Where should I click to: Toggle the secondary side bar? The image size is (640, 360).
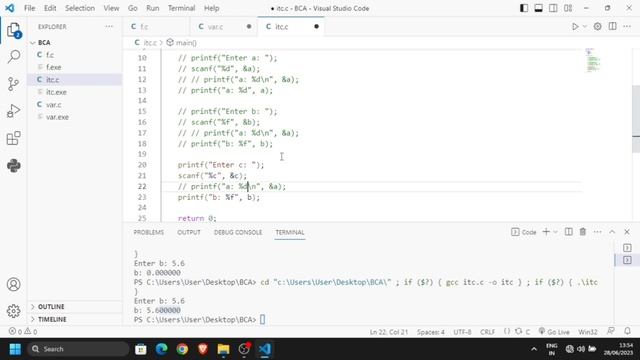(x=553, y=8)
